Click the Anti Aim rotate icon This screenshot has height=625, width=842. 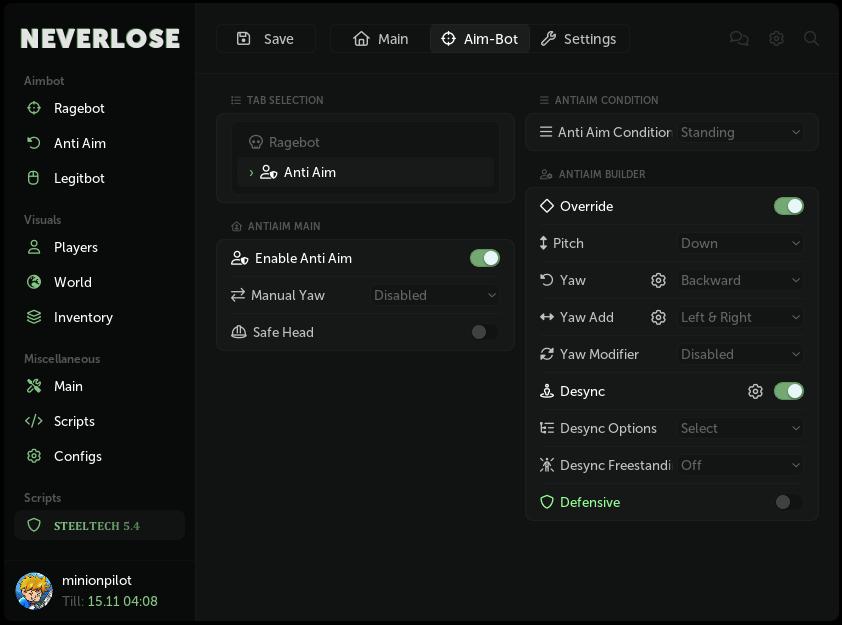click(34, 143)
